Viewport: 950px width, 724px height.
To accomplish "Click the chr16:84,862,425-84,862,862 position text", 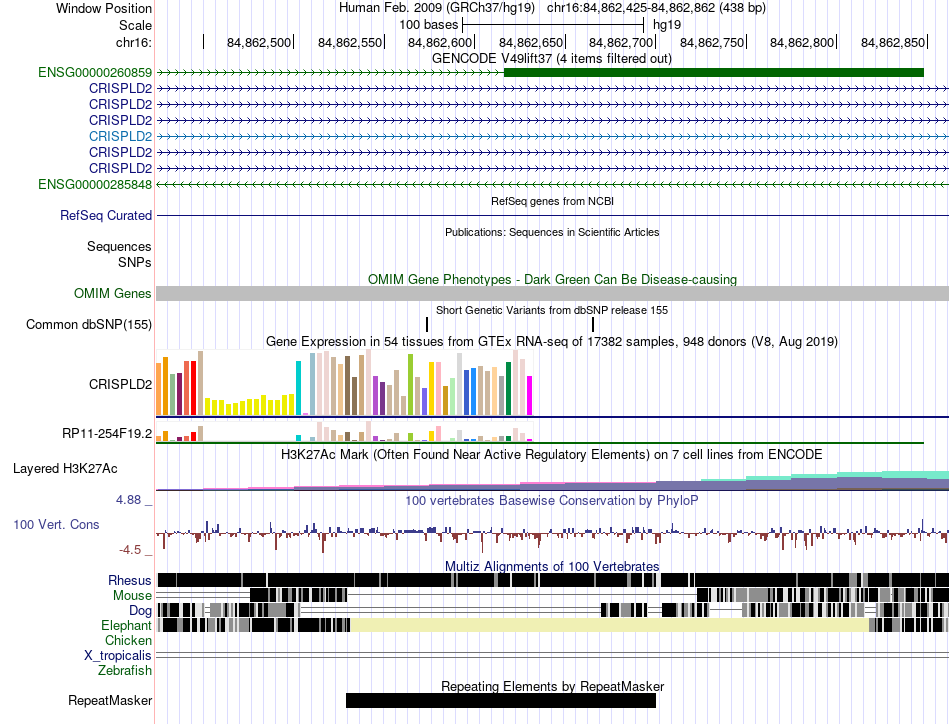I will coord(656,8).
